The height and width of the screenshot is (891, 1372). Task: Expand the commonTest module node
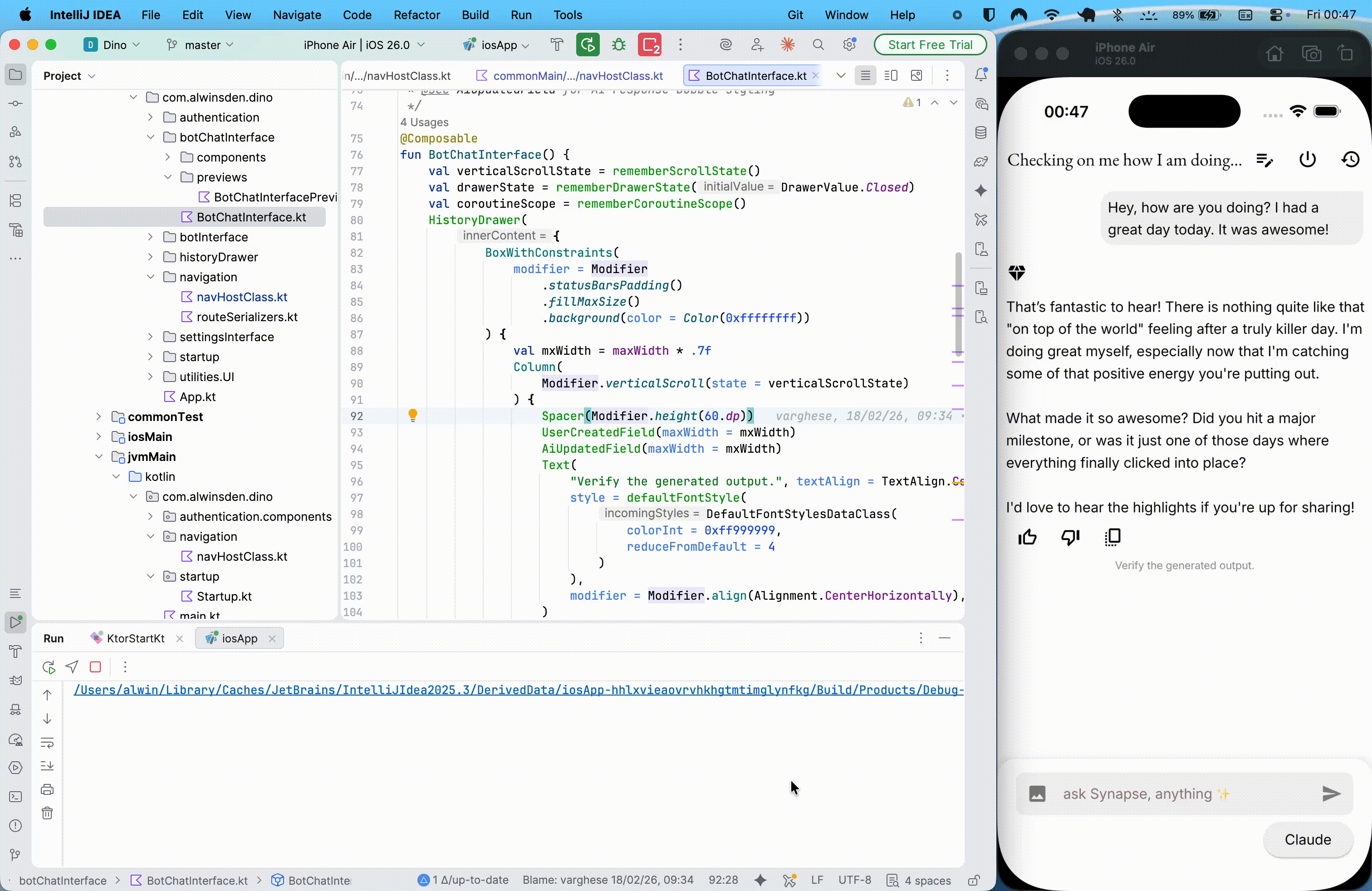(99, 416)
